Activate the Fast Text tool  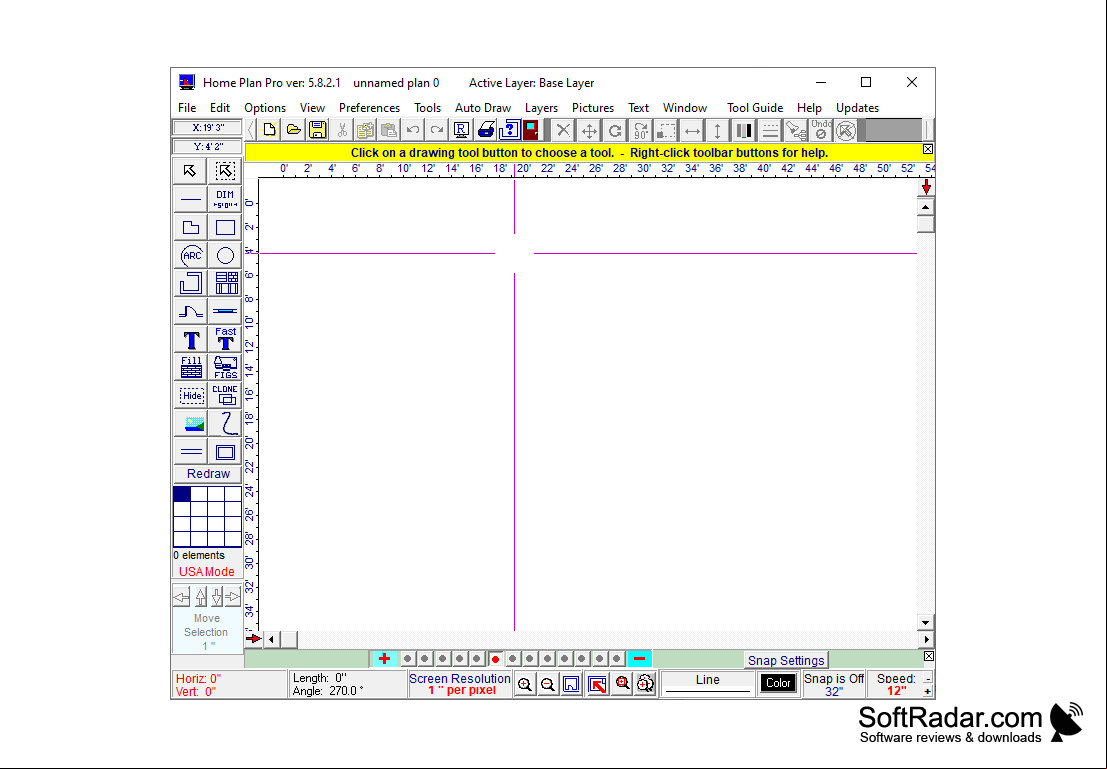pos(225,340)
